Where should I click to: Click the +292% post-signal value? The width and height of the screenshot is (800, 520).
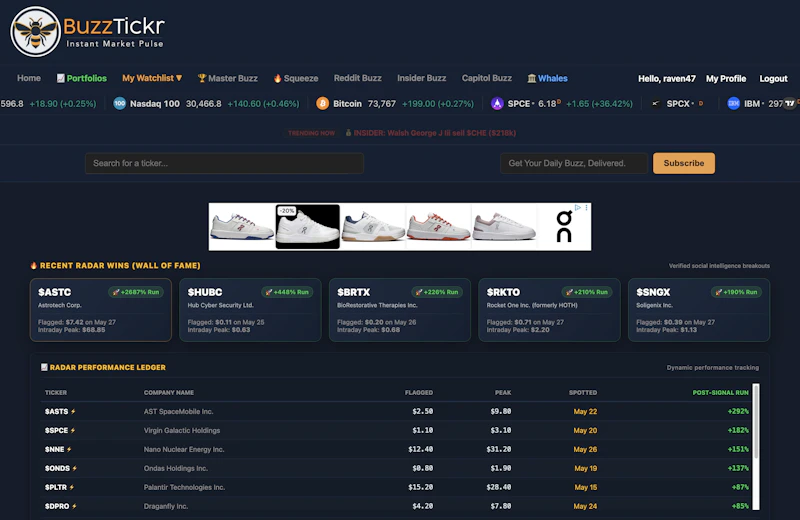[x=738, y=411]
